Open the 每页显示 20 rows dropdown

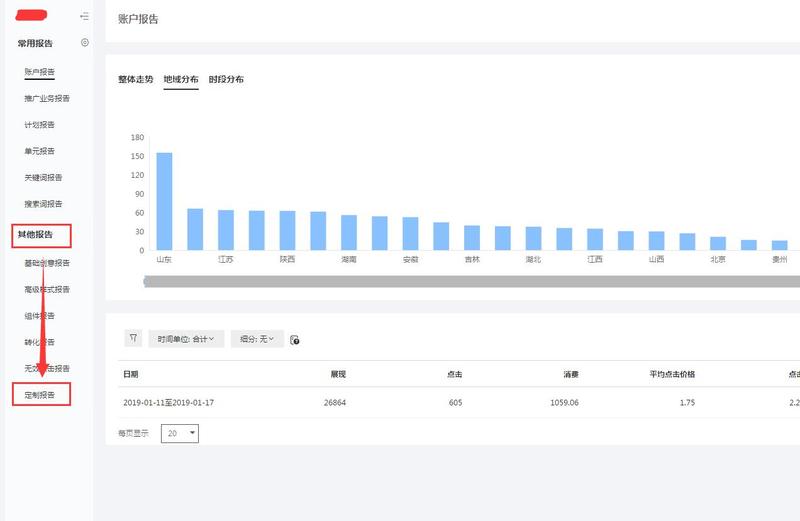click(180, 433)
